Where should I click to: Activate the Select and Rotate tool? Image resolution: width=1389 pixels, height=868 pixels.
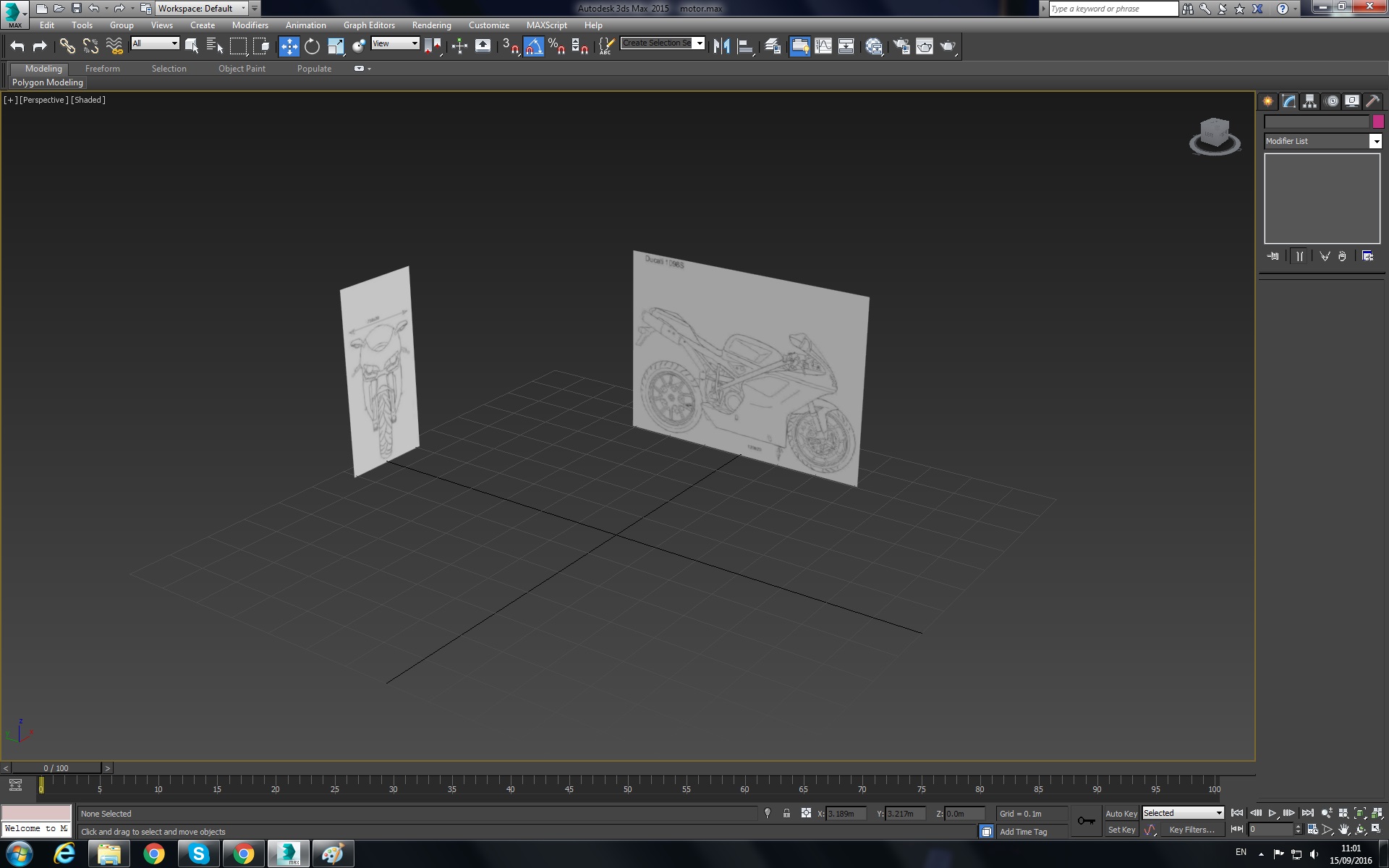tap(312, 46)
